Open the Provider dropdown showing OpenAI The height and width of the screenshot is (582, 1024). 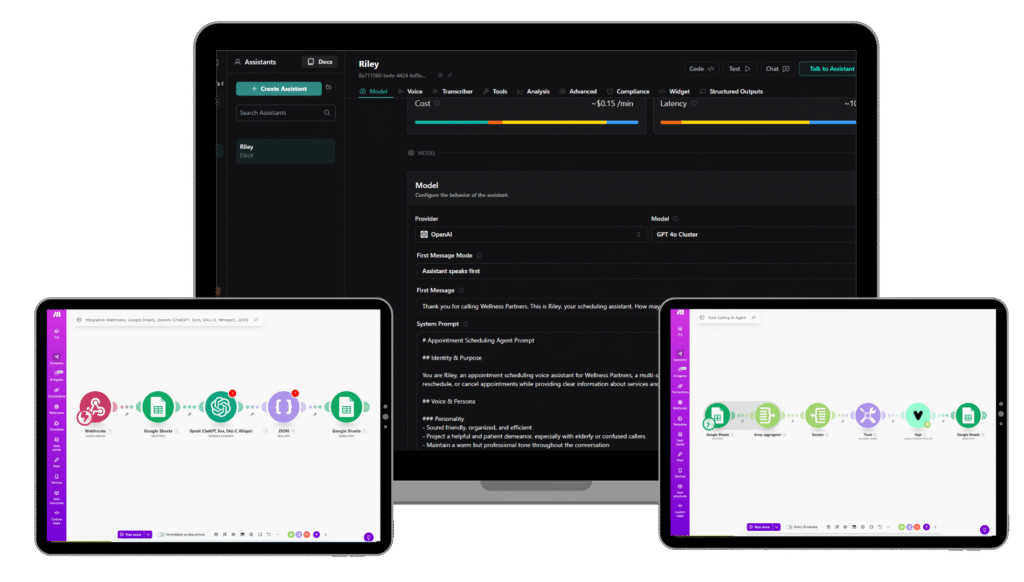530,234
